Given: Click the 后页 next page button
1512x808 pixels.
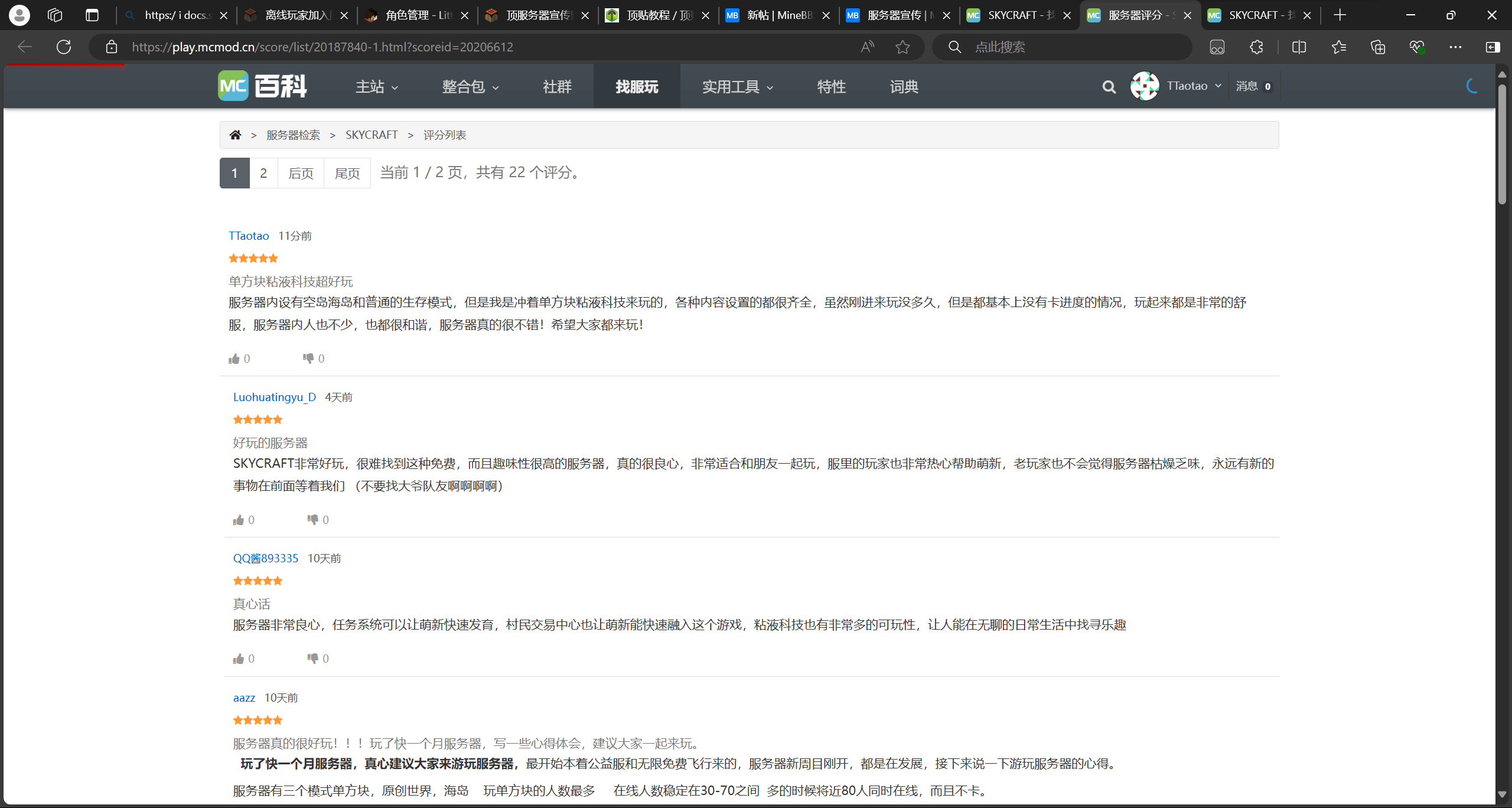Looking at the screenshot, I should coord(301,173).
